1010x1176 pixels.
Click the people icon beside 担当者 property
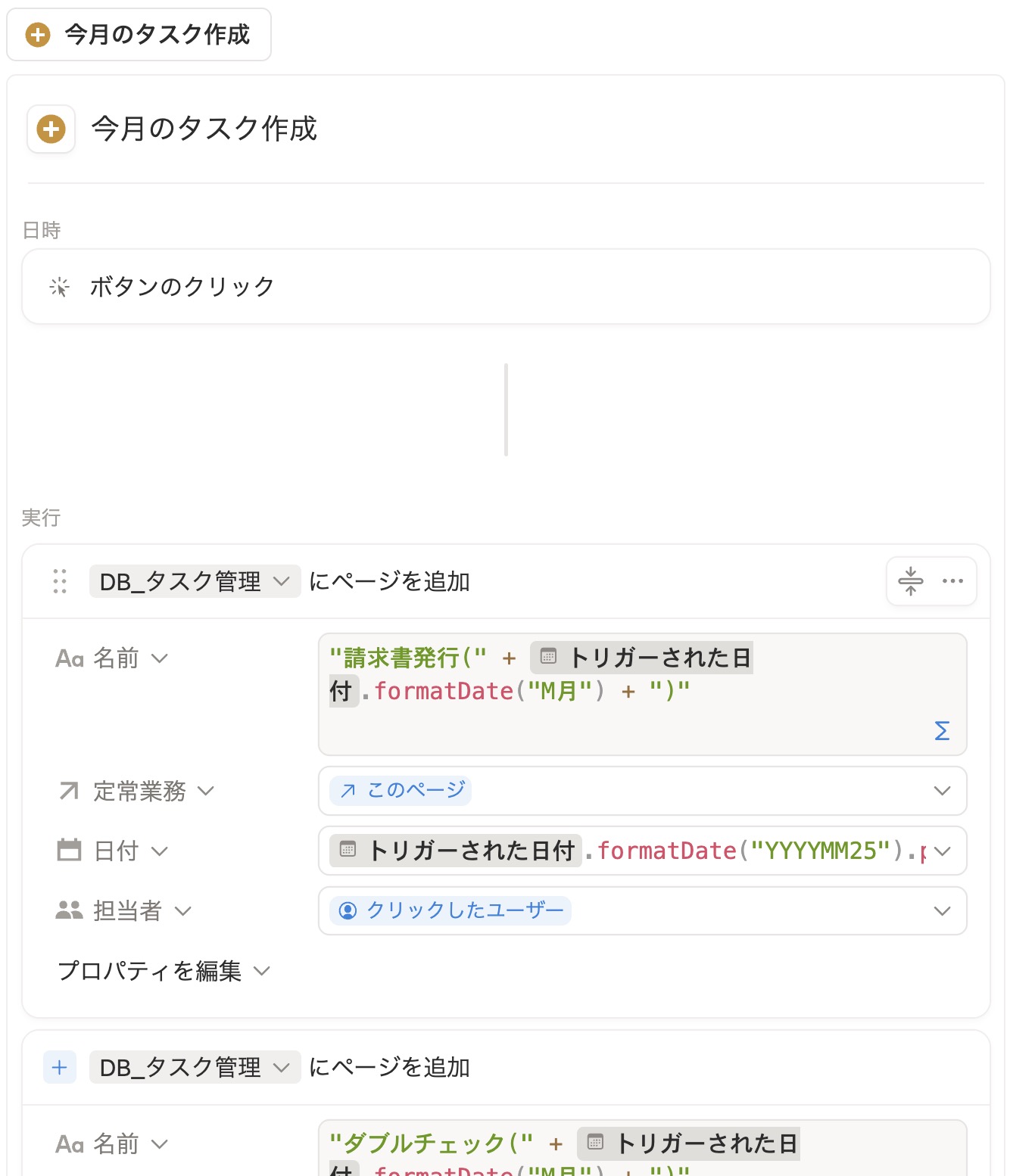[69, 910]
